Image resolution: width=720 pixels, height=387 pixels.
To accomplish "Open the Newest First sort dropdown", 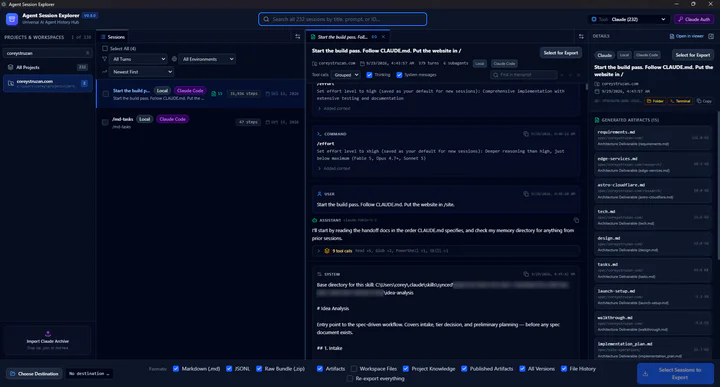I will (142, 72).
